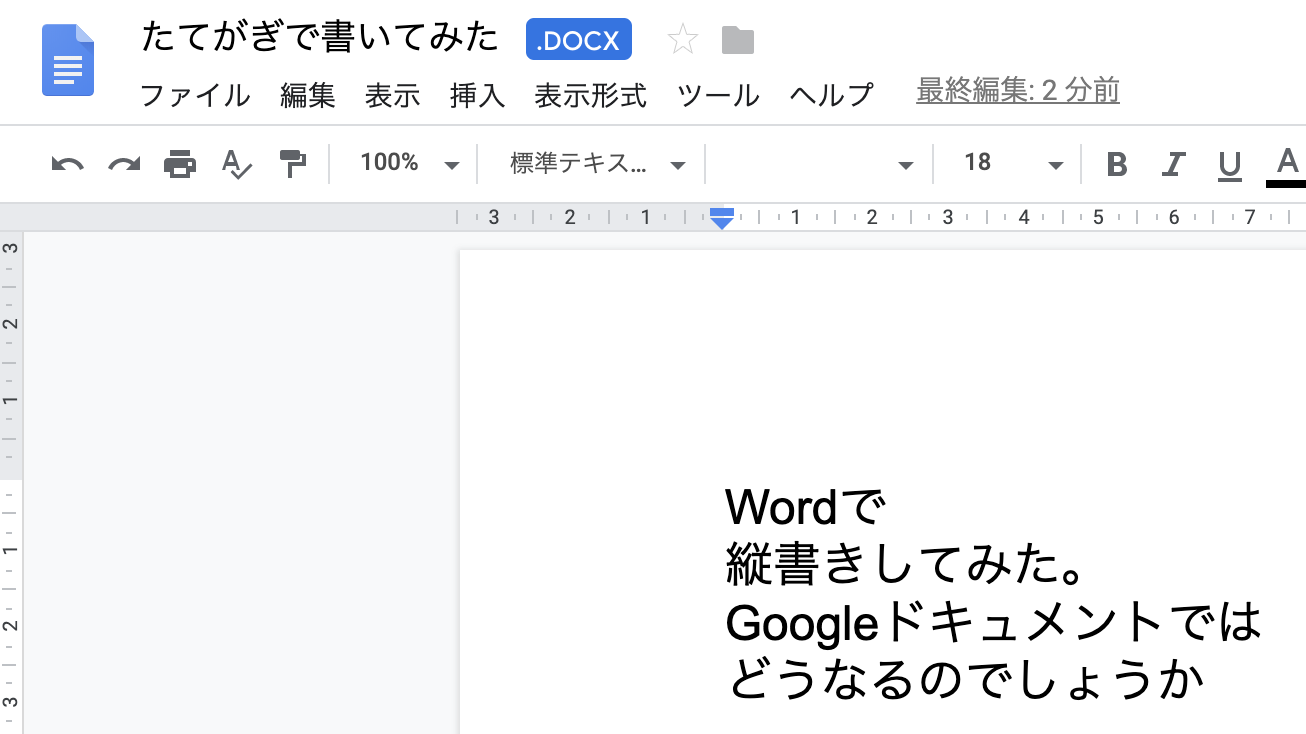Print the document
Screen dimensions: 1306x734
[x=180, y=164]
